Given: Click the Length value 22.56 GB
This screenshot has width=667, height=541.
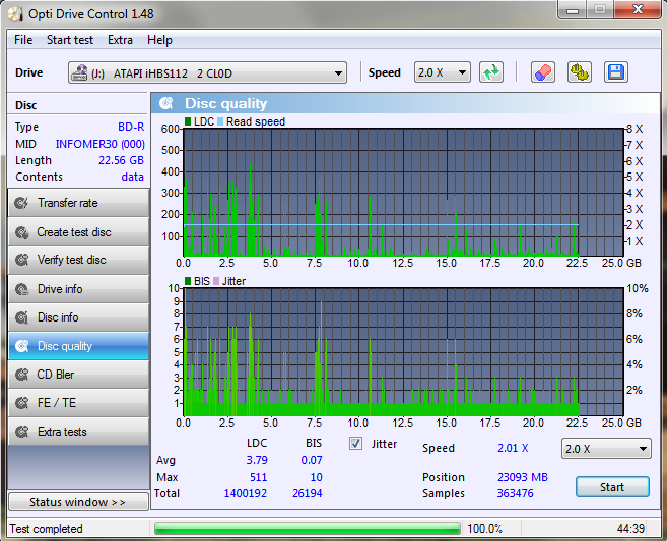Looking at the screenshot, I should [x=121, y=160].
